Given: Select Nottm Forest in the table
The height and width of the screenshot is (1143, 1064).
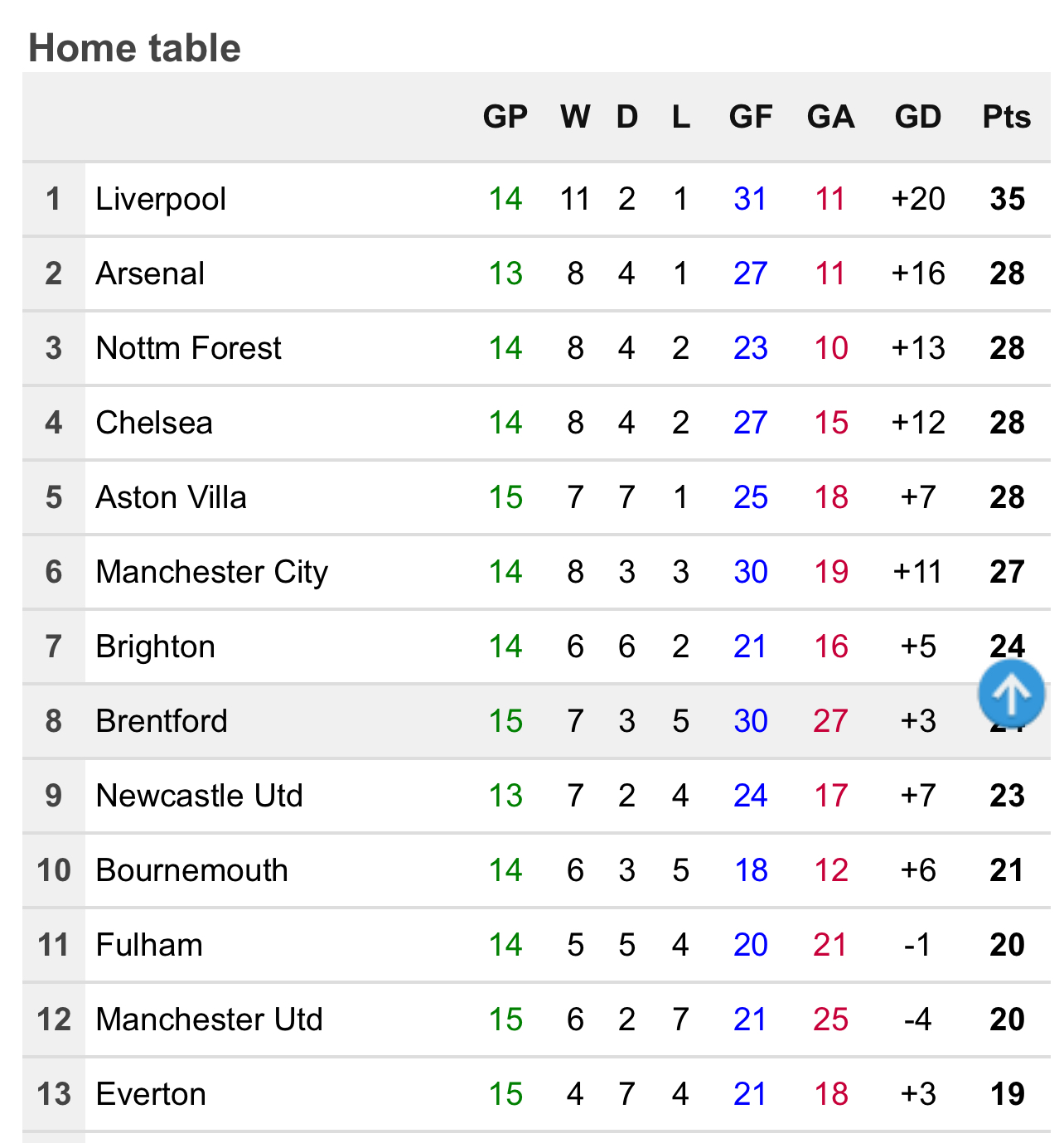Looking at the screenshot, I should (189, 348).
